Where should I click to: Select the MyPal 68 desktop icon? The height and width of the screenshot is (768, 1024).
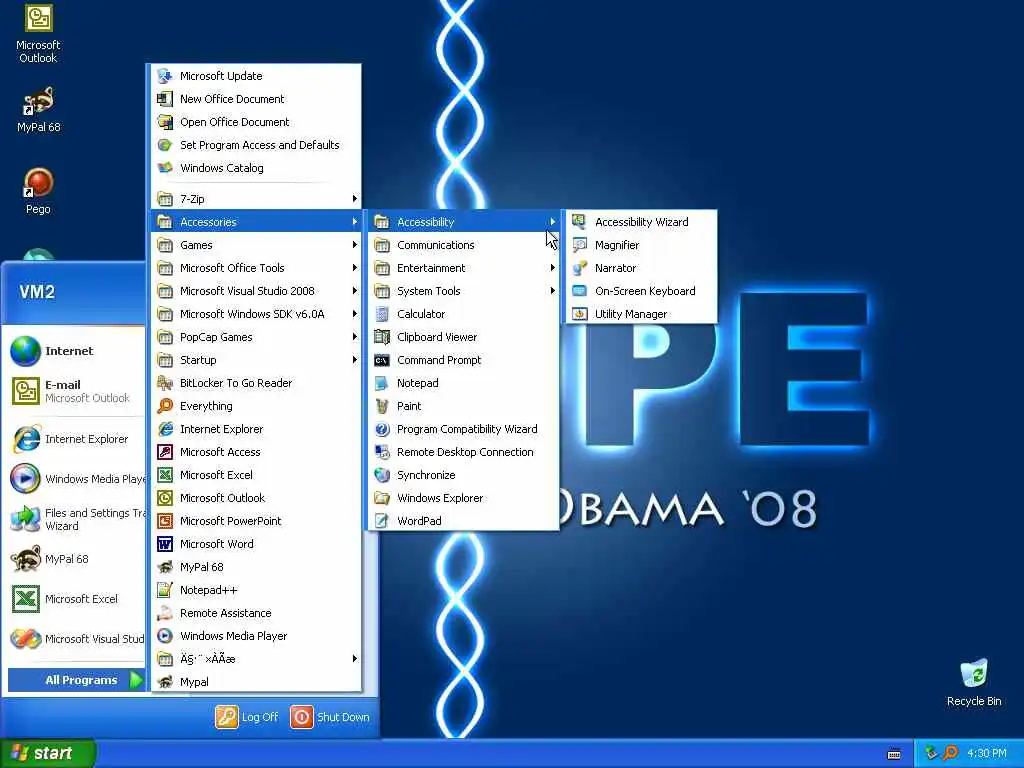[38, 110]
